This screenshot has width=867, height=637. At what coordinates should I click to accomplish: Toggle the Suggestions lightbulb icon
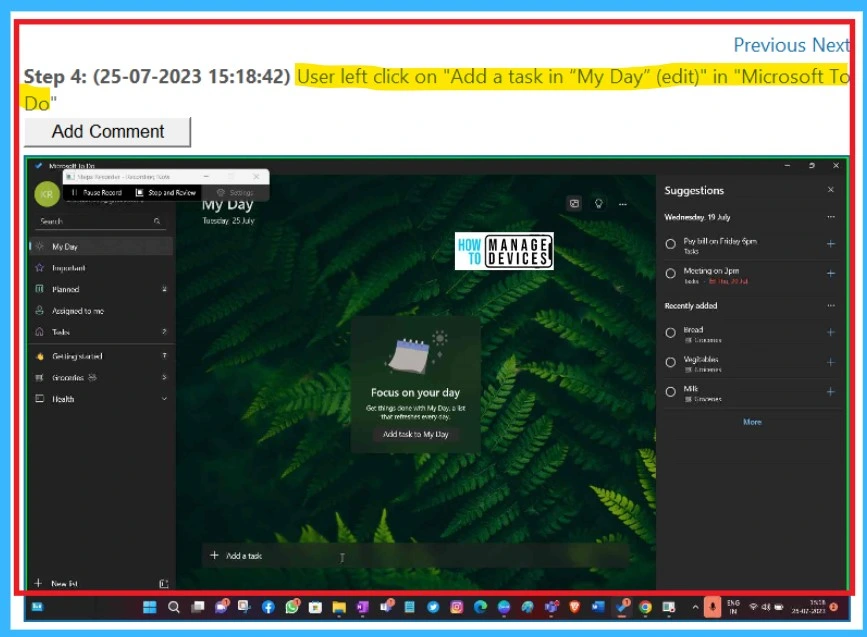[x=598, y=203]
